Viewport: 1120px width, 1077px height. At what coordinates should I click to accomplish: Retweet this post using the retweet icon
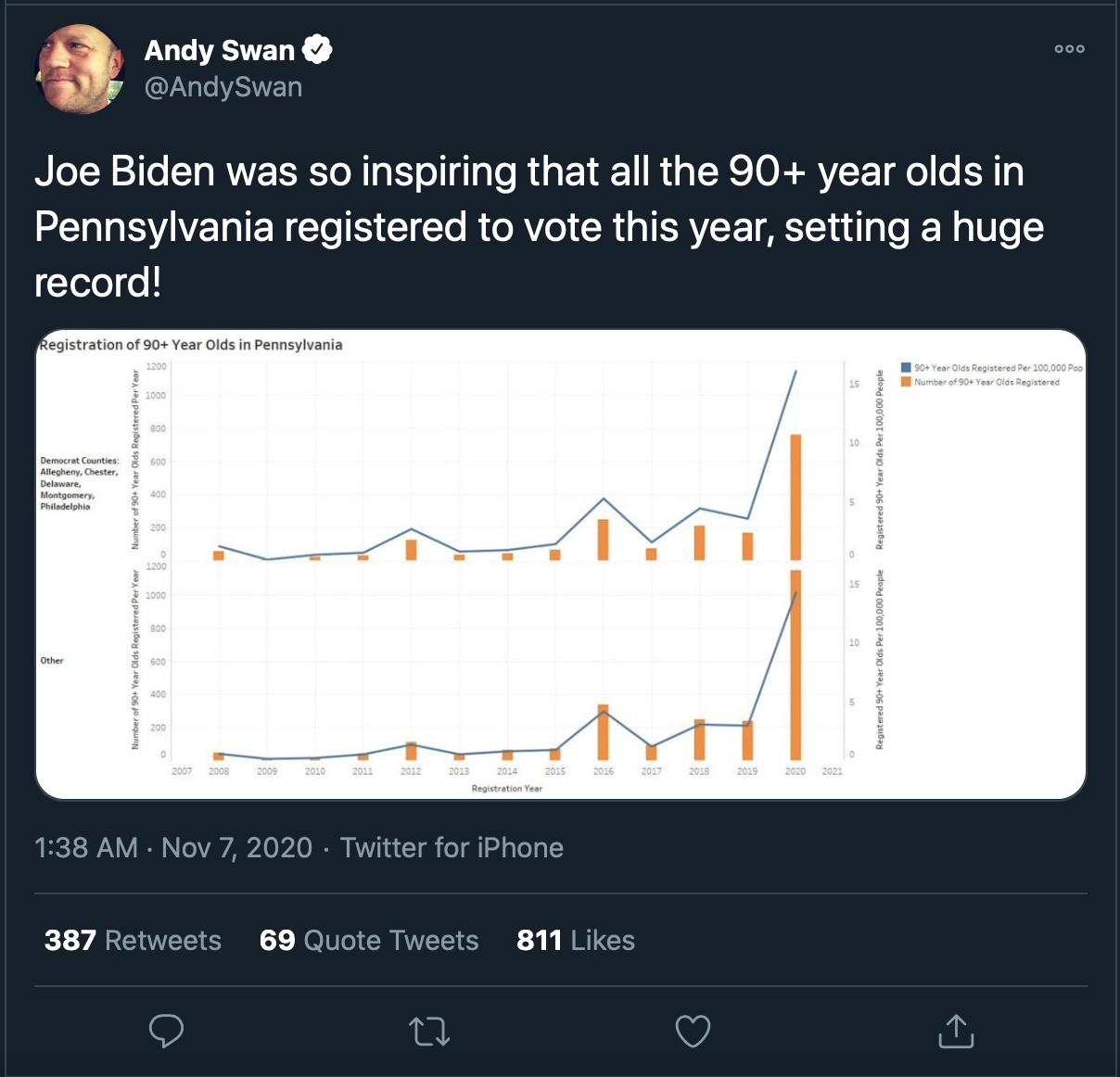(x=429, y=1031)
